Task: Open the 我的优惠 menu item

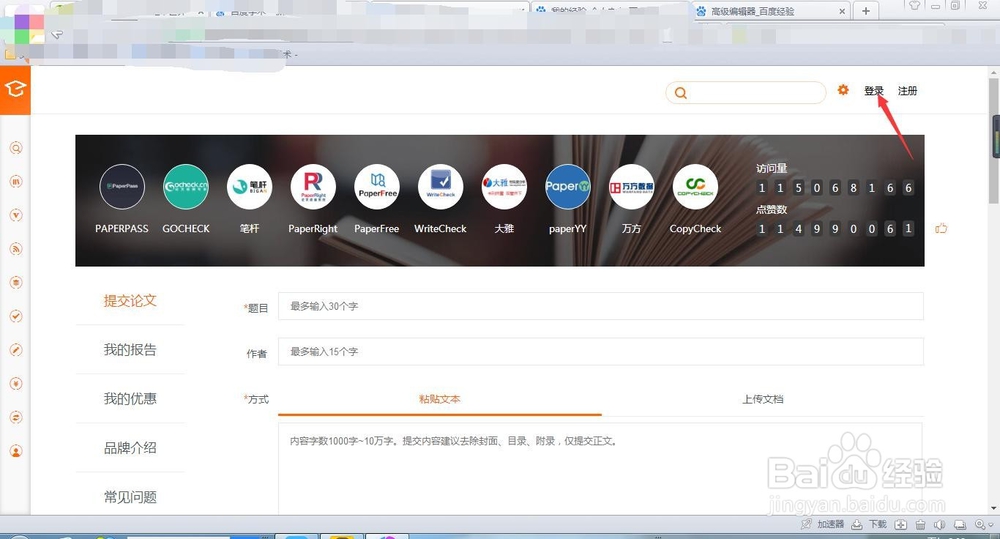Action: point(130,399)
